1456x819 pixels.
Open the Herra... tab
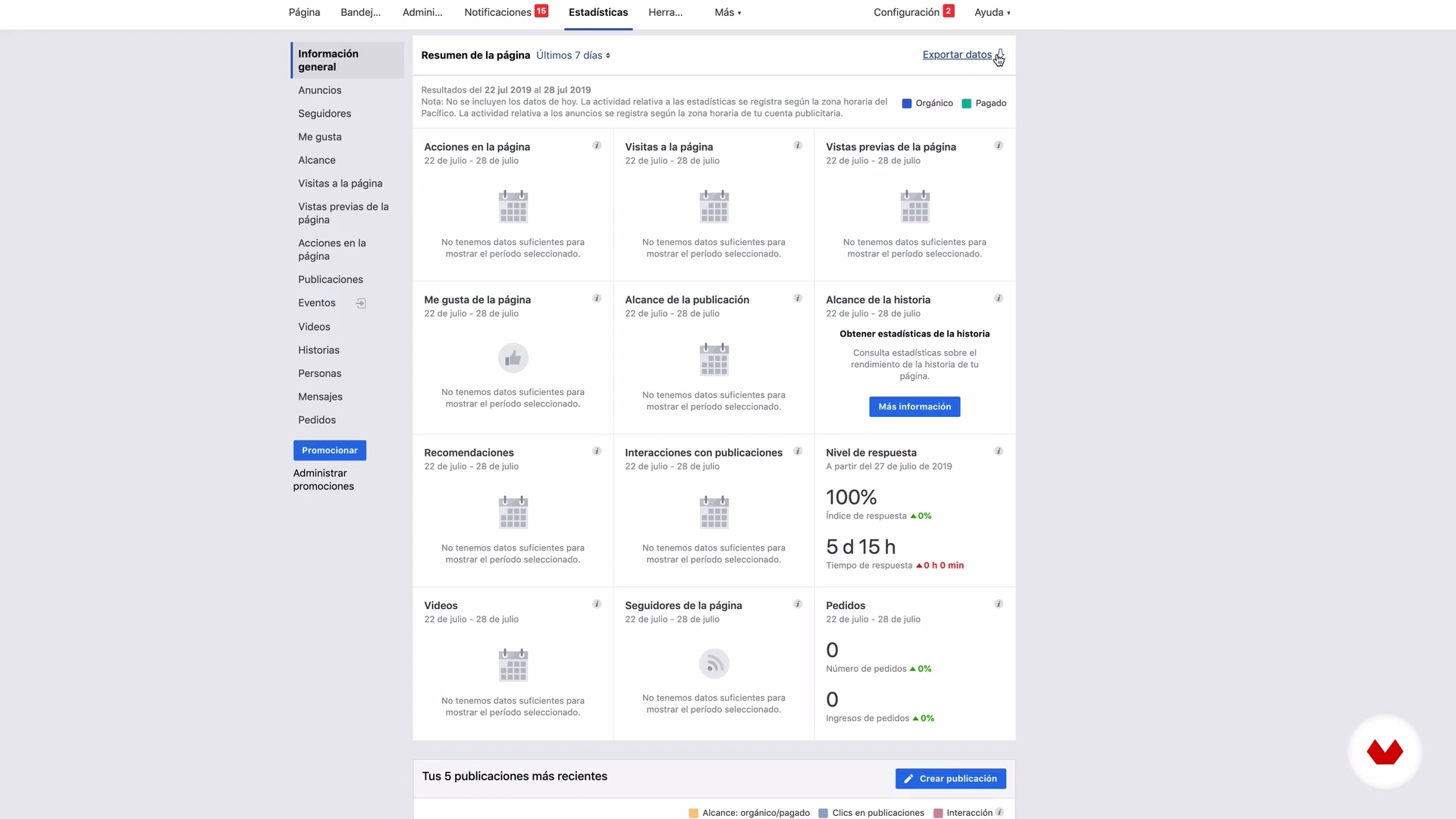666,12
